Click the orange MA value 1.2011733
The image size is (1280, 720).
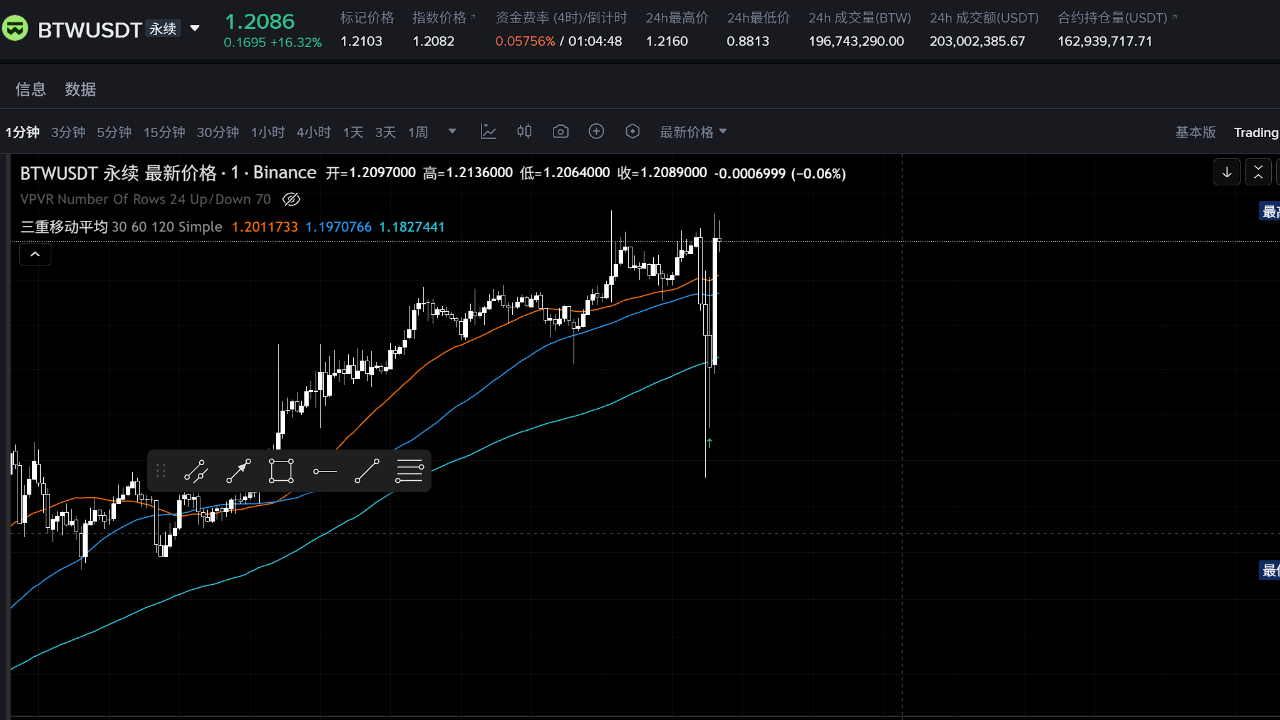[265, 227]
